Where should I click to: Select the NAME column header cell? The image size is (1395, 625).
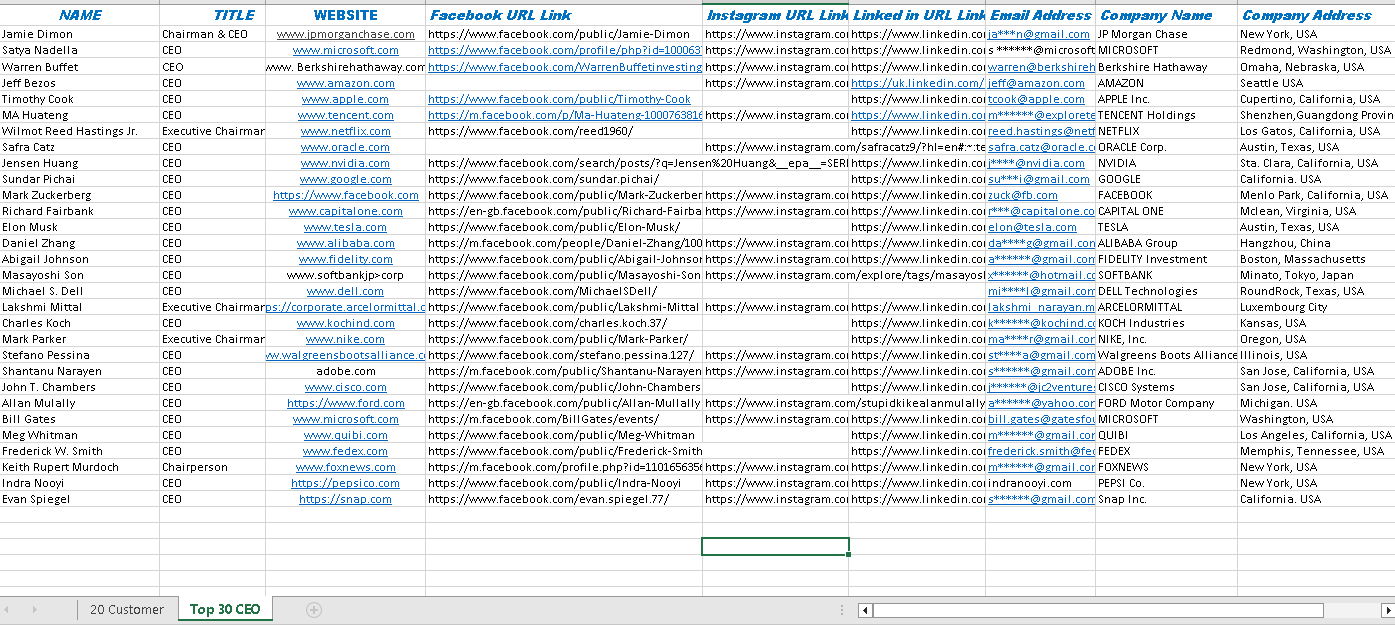[x=80, y=15]
